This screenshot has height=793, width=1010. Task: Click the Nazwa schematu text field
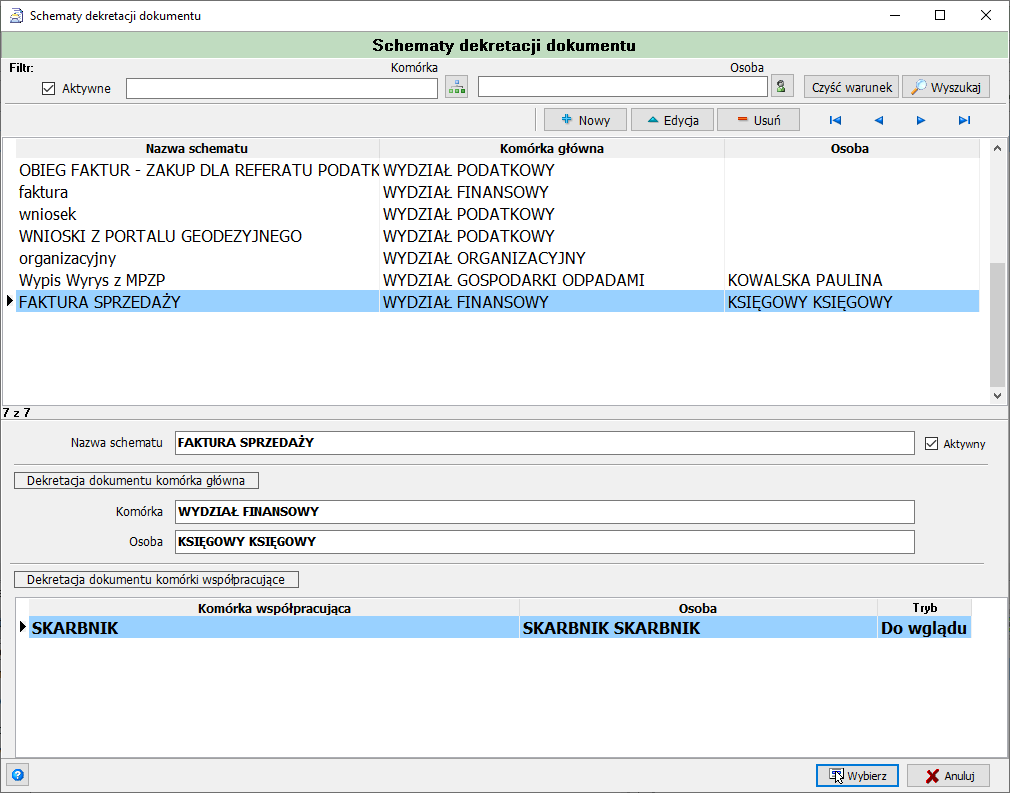point(544,443)
